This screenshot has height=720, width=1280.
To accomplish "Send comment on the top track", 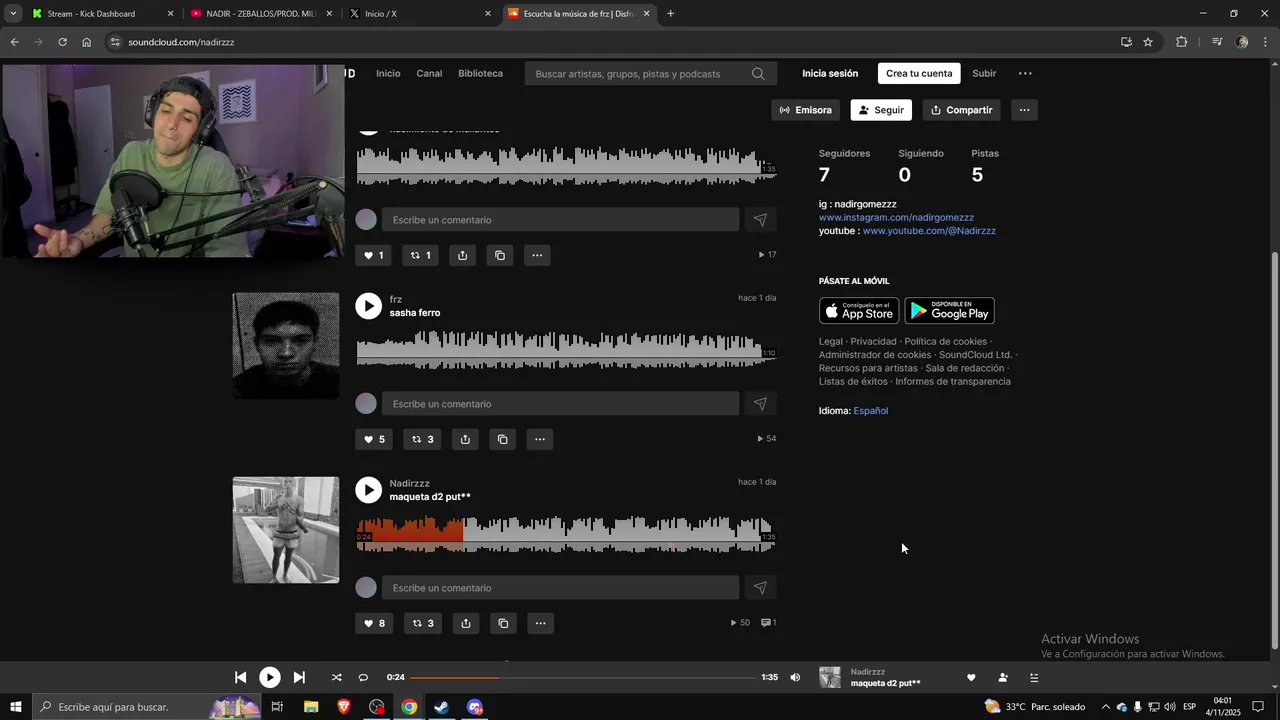I will click(760, 220).
